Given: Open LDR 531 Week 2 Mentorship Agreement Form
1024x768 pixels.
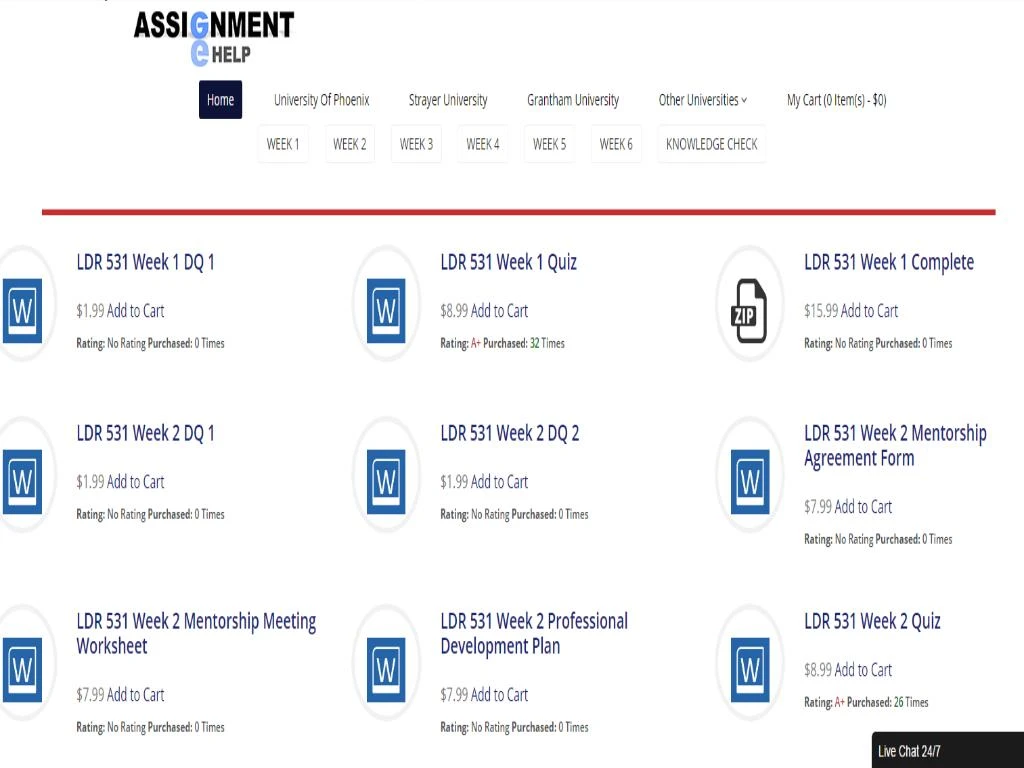Looking at the screenshot, I should coord(895,446).
